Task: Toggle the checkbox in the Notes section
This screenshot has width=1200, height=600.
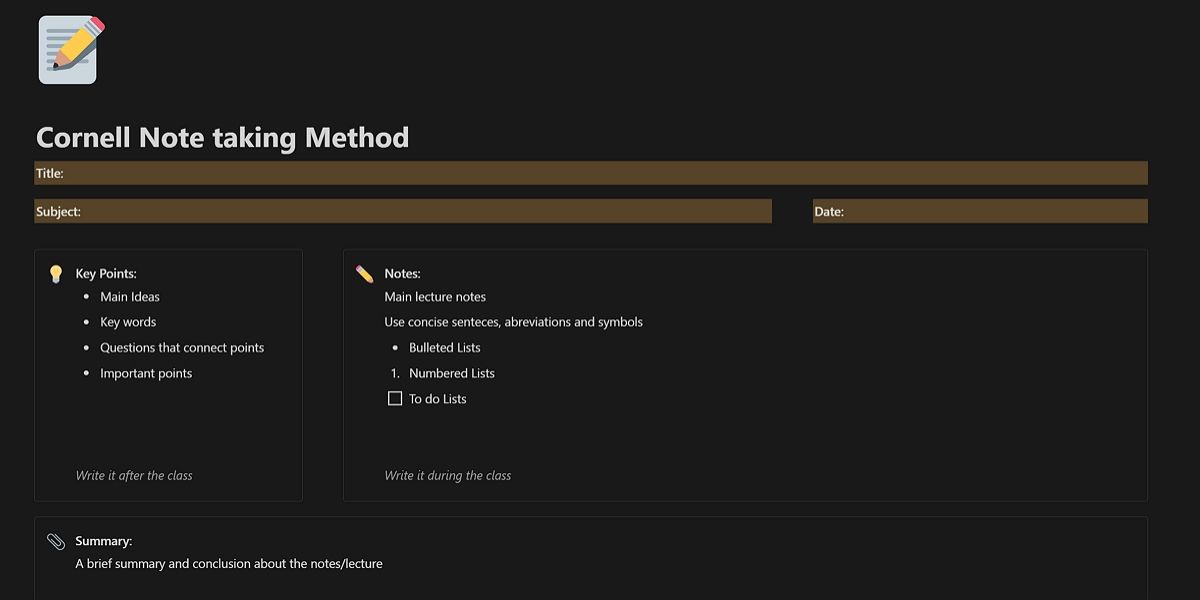Action: coord(395,398)
